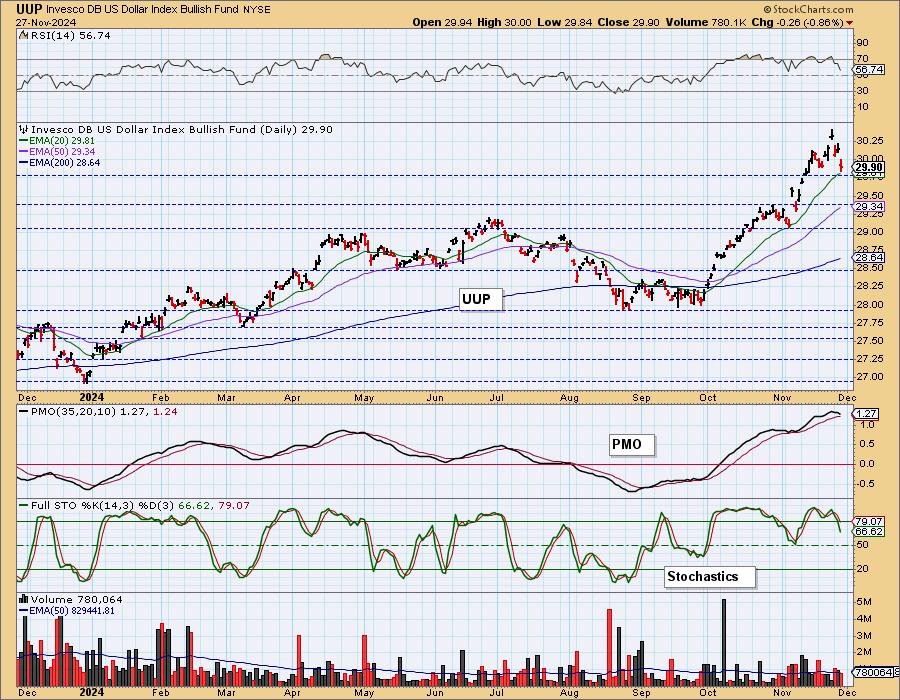The image size is (900, 700).
Task: Click the 70 level label on the RSI axis
Action: point(862,59)
